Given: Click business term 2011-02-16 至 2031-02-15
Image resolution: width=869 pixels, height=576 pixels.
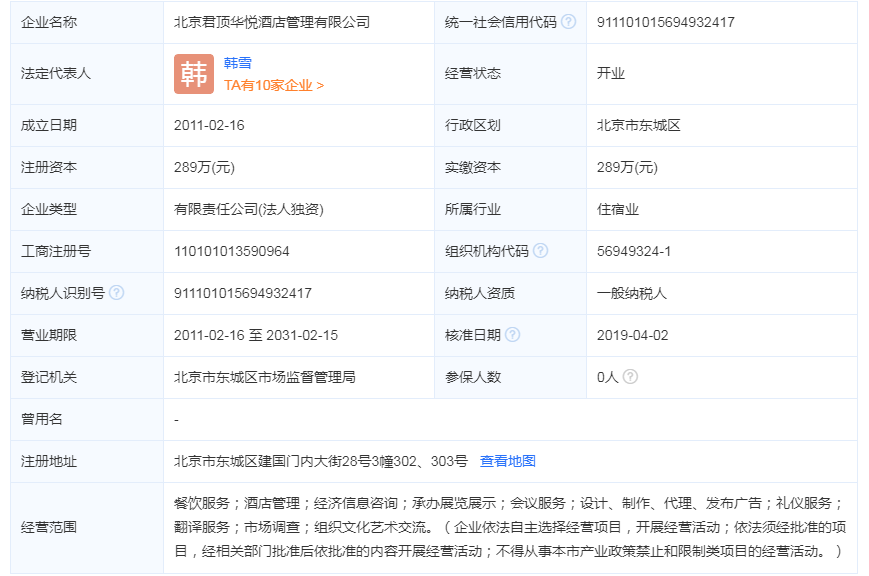Looking at the screenshot, I should pos(256,335).
